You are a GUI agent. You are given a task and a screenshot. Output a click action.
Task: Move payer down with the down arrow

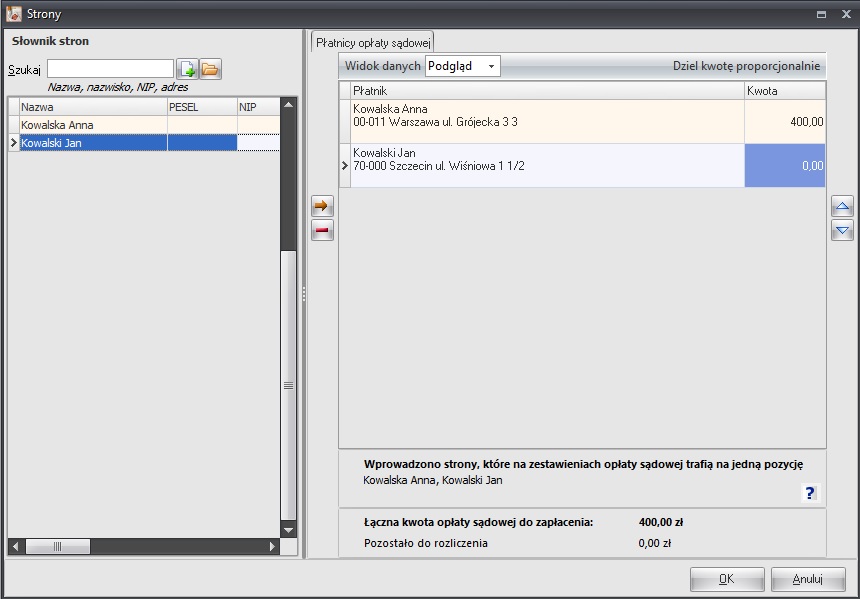tap(842, 231)
